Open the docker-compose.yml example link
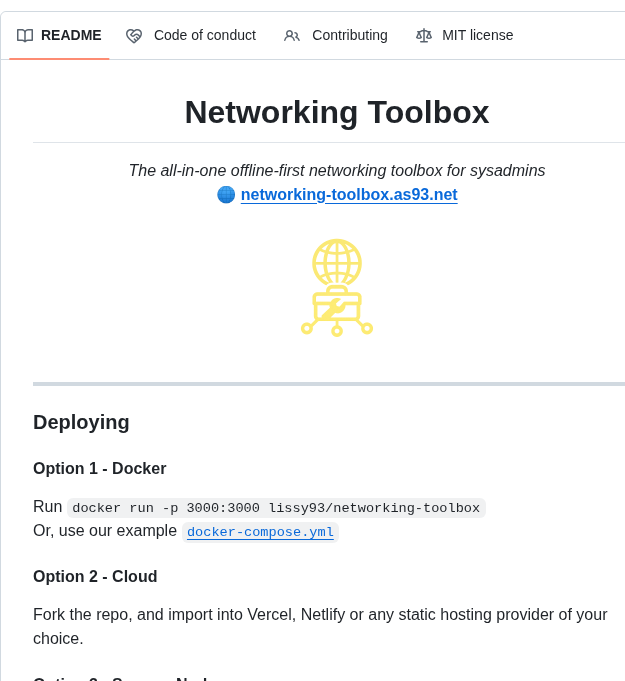The width and height of the screenshot is (625, 681). click(260, 532)
